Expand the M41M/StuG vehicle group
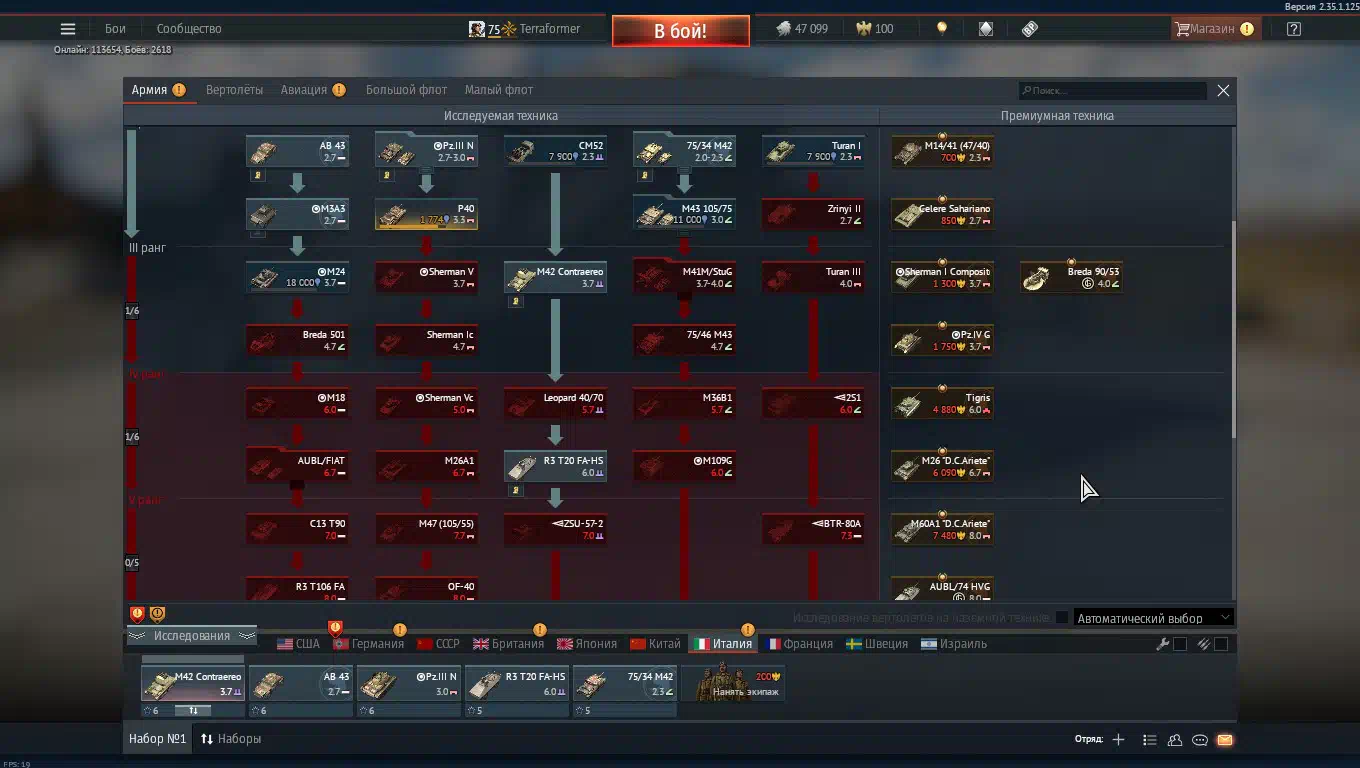This screenshot has width=1360, height=768. click(x=684, y=277)
